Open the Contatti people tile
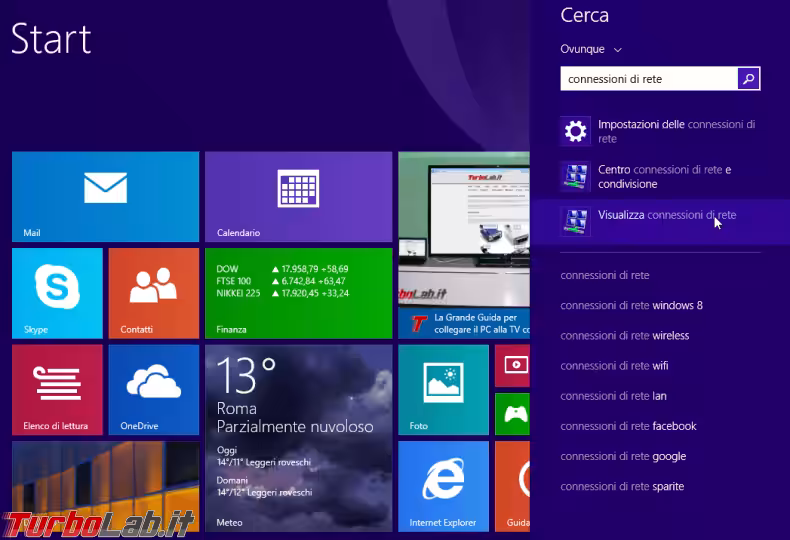 [x=153, y=292]
